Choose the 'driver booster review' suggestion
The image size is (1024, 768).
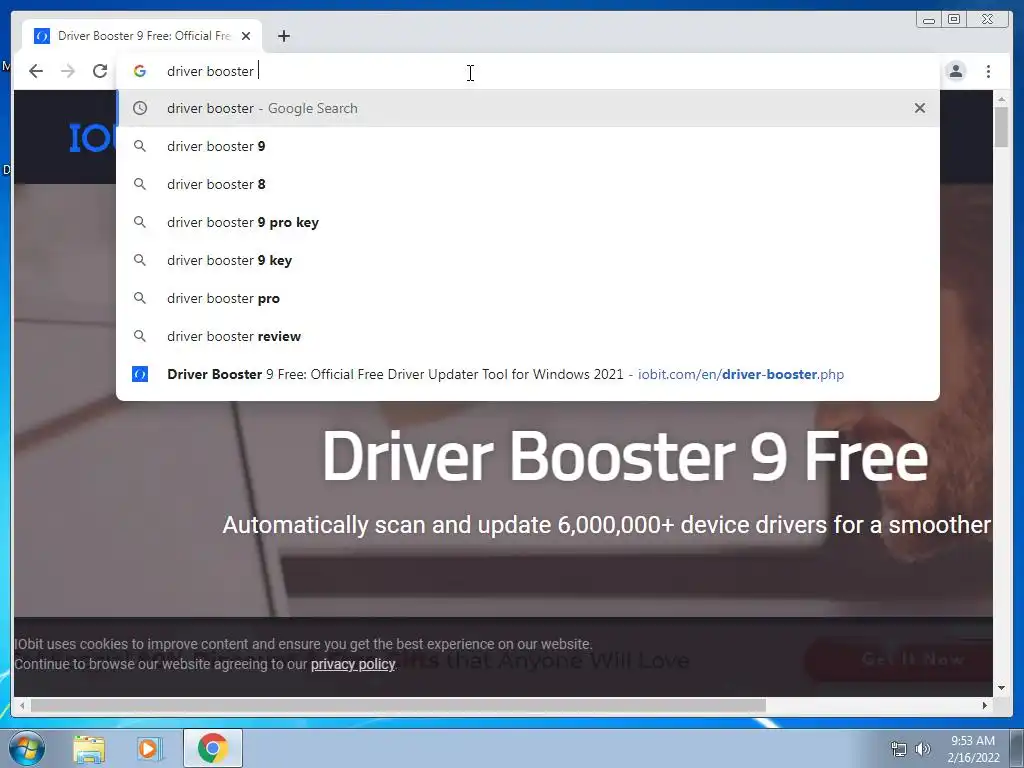tap(528, 336)
